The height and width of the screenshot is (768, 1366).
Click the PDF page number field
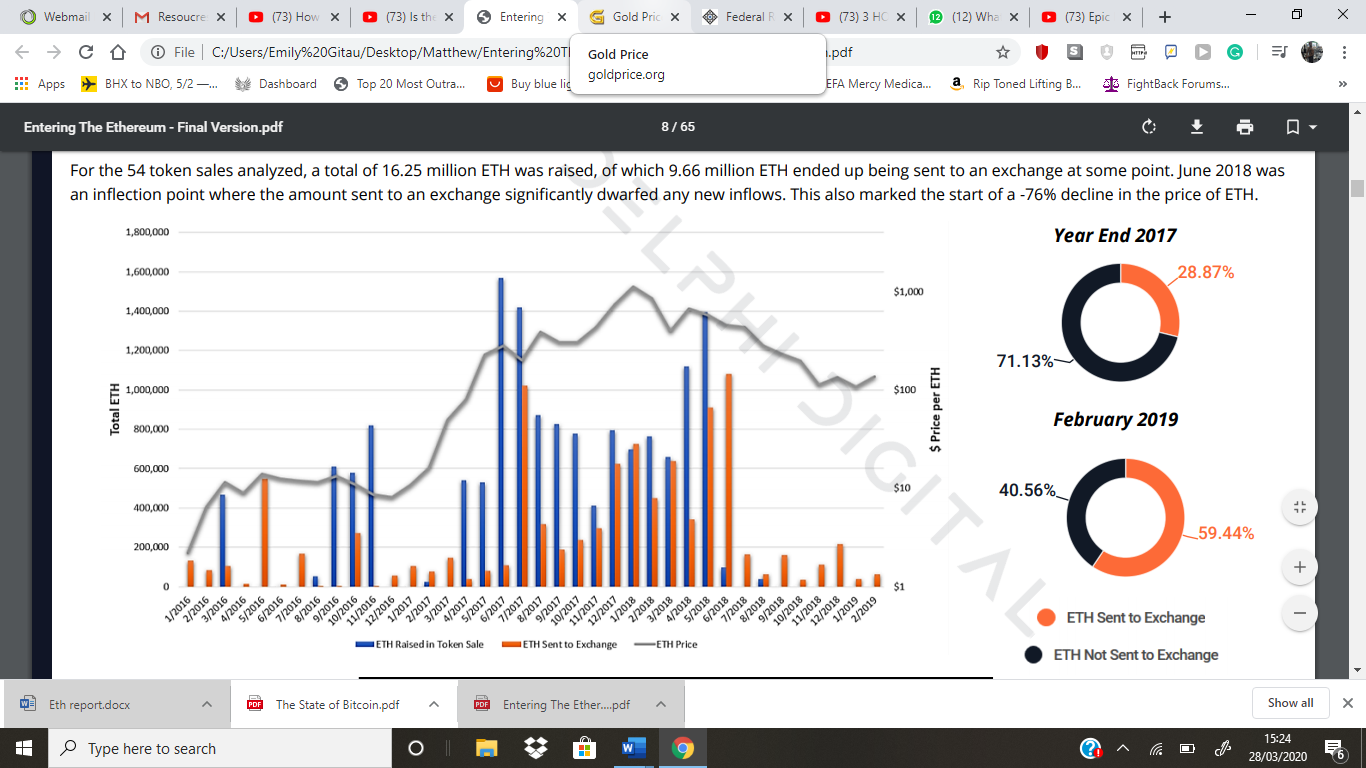(666, 127)
